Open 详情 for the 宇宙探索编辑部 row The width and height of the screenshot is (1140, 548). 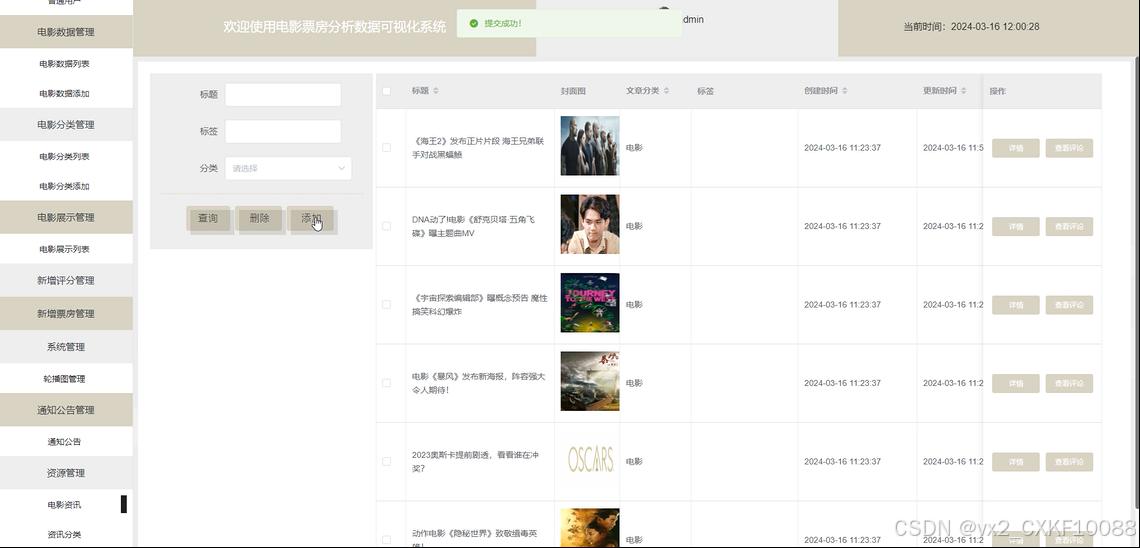click(x=1016, y=305)
